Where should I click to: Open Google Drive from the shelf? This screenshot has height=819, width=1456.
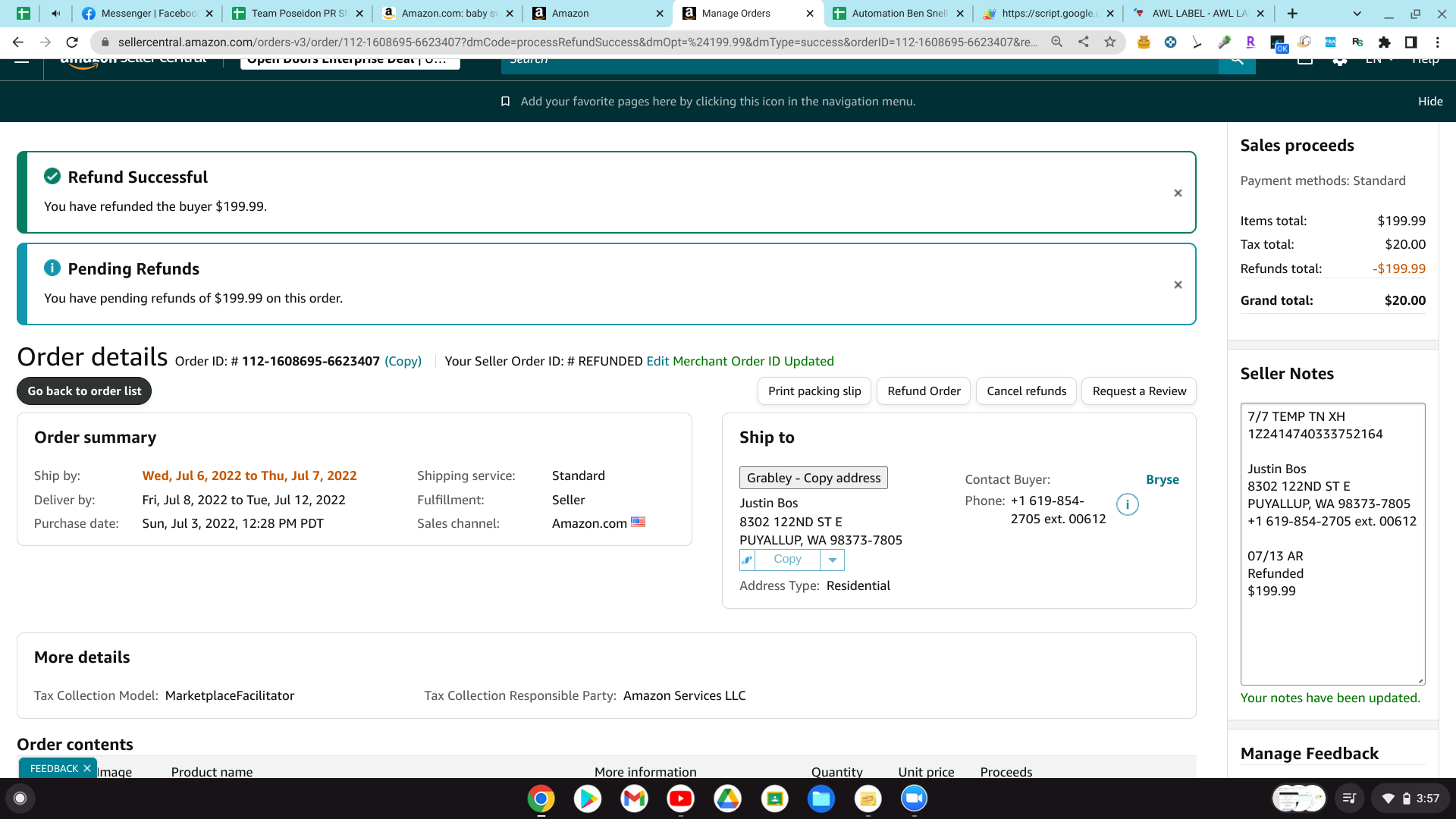(x=728, y=799)
